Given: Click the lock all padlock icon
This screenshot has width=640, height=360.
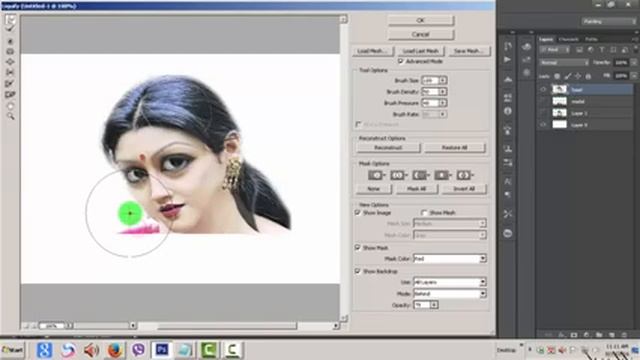Looking at the screenshot, I should (x=588, y=76).
